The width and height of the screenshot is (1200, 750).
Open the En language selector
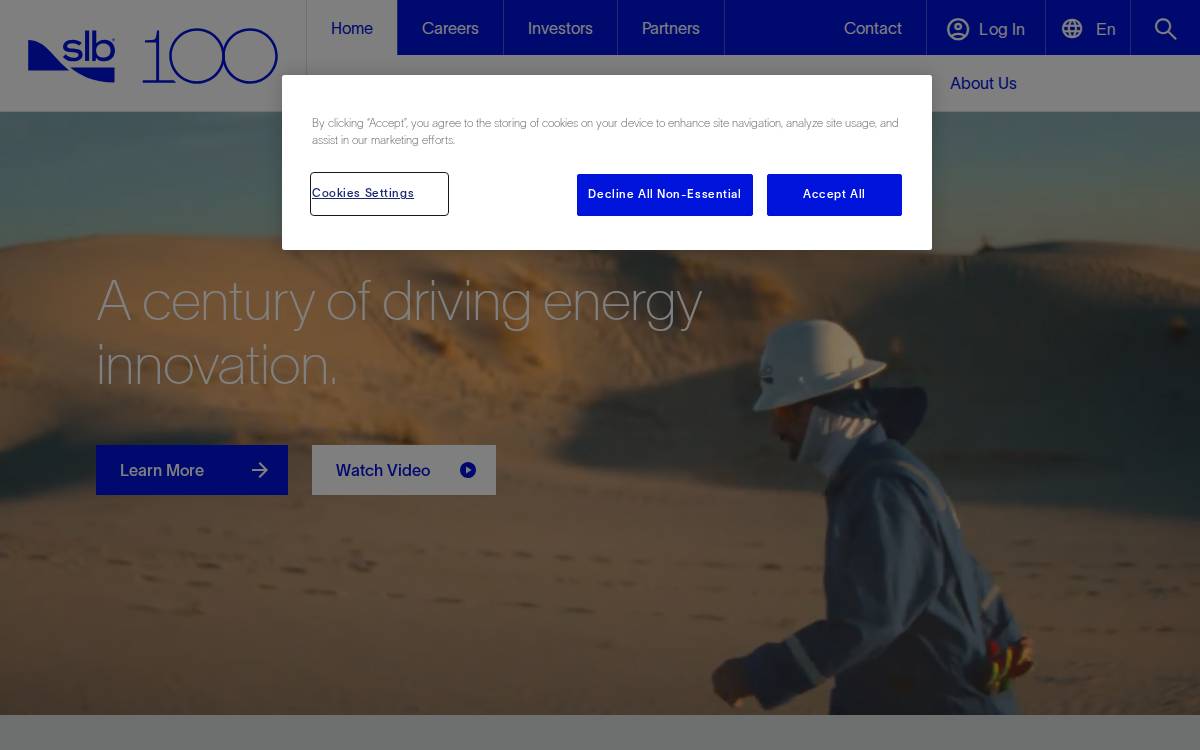1106,29
